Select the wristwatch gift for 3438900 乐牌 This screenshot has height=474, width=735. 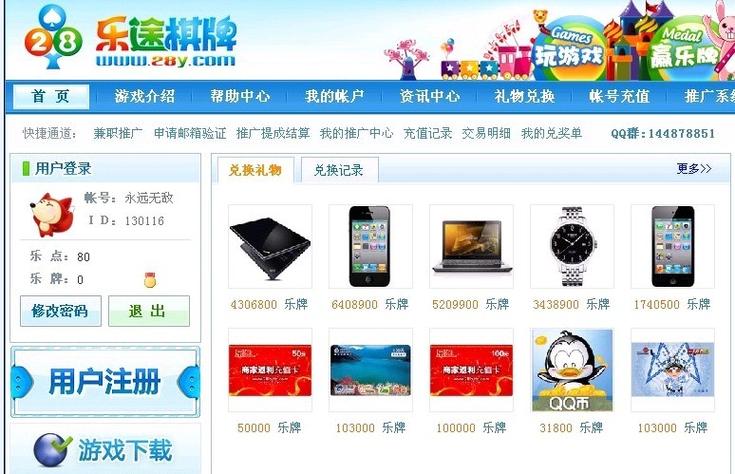572,246
